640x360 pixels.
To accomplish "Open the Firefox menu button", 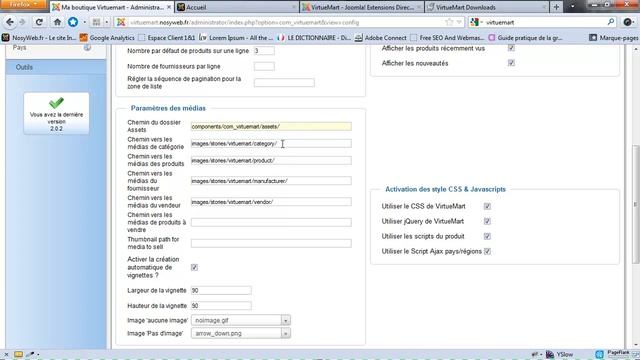I will [23, 5].
